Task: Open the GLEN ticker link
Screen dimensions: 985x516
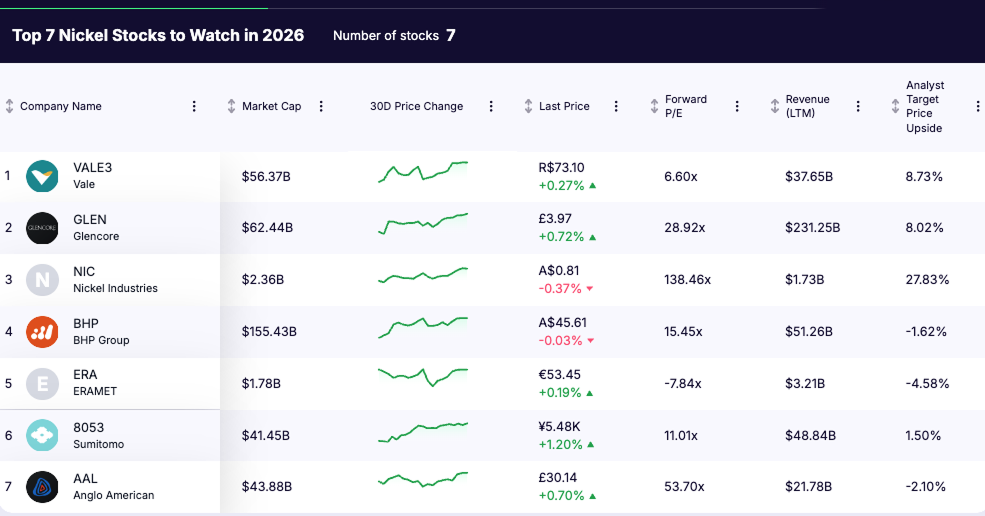Action: click(90, 219)
